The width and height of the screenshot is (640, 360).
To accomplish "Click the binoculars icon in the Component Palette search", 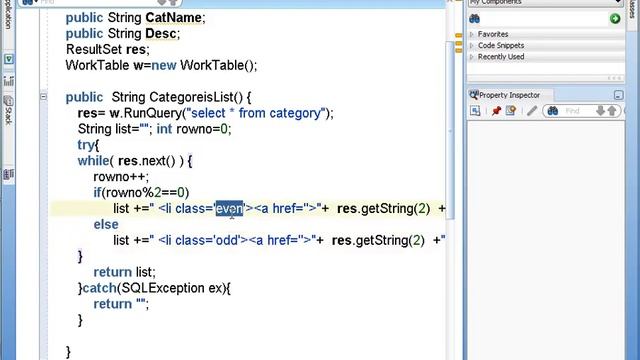I will pos(474,19).
